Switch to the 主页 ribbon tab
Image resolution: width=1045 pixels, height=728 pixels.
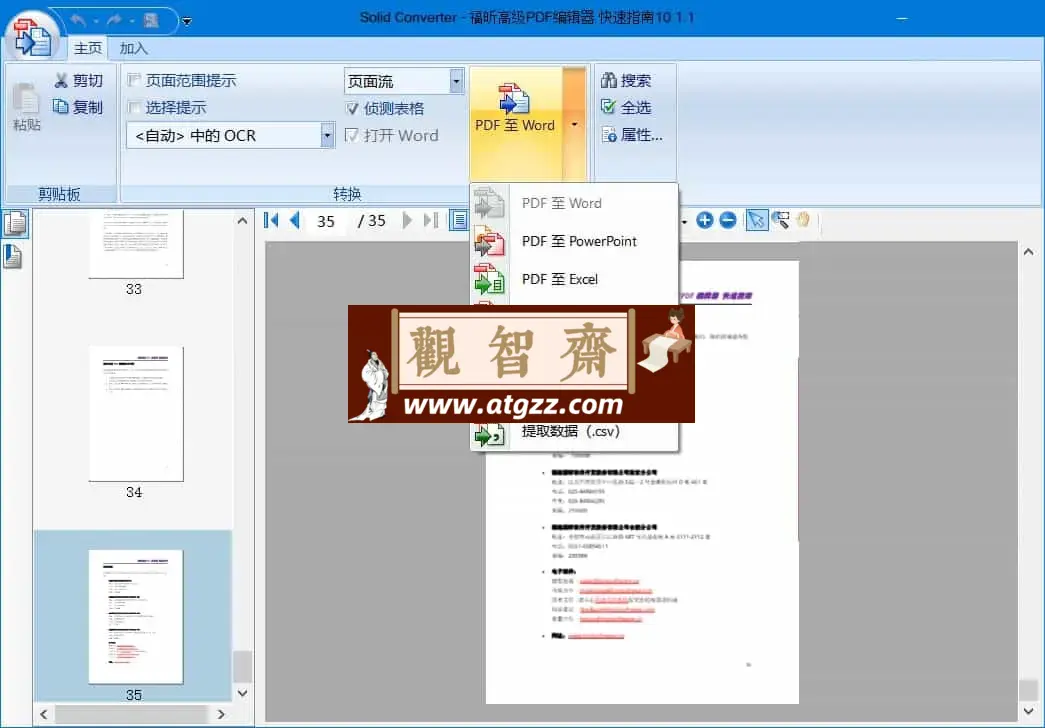[x=88, y=48]
